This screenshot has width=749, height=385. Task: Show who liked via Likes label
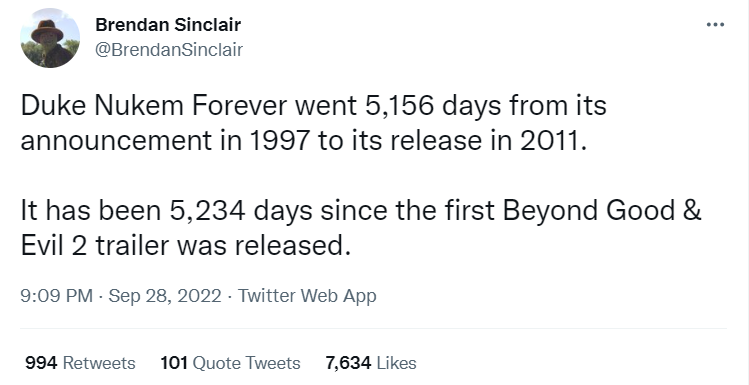(396, 363)
